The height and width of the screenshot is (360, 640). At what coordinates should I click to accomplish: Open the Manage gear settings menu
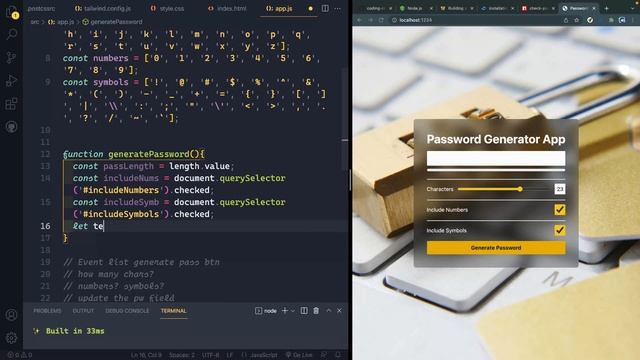(x=11, y=338)
